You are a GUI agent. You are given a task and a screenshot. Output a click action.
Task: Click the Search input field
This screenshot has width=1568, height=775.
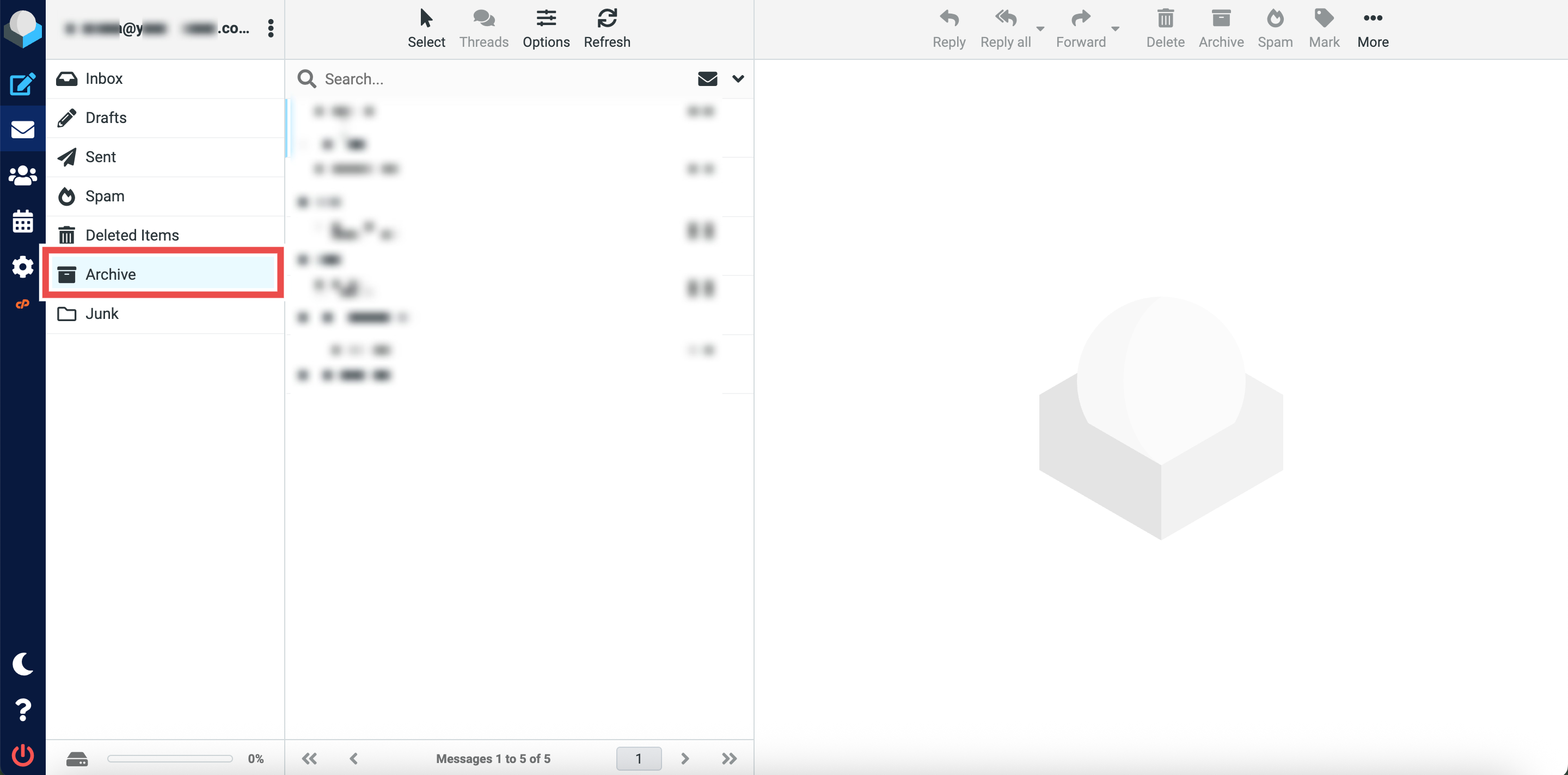pyautogui.click(x=499, y=78)
